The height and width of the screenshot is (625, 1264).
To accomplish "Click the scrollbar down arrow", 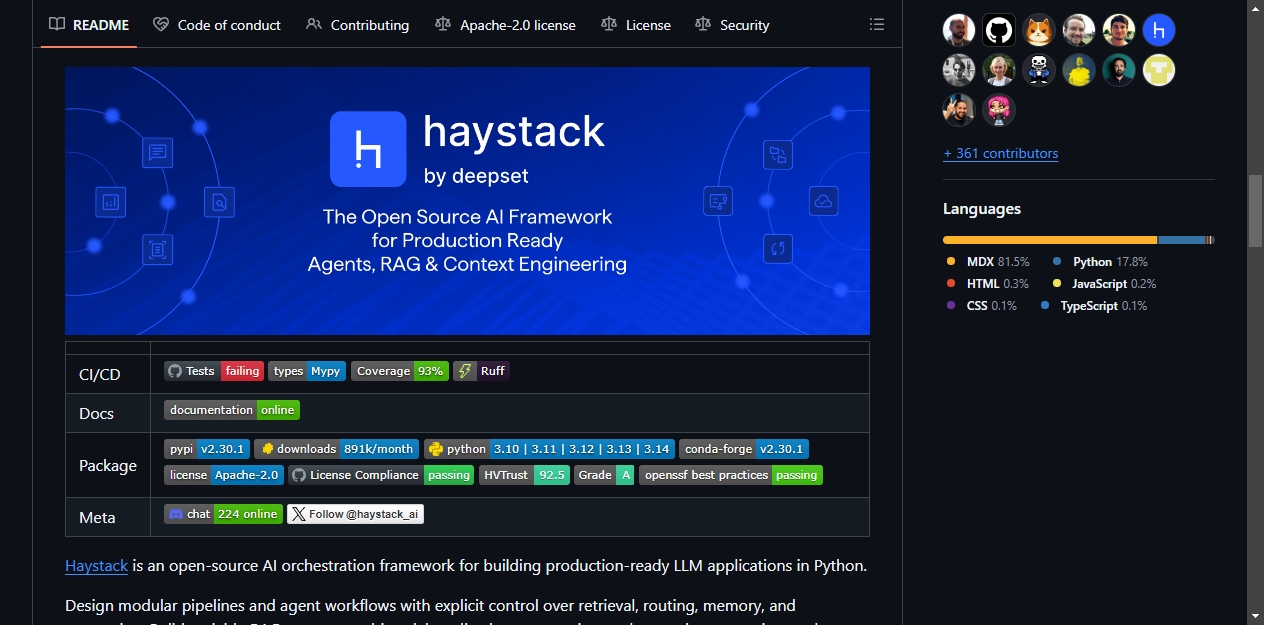I will (x=1255, y=616).
